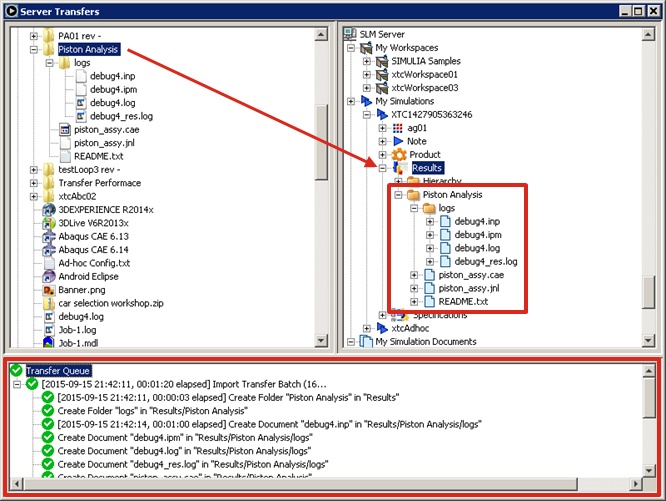Expand the xtcAdhoc simulation

tap(366, 328)
